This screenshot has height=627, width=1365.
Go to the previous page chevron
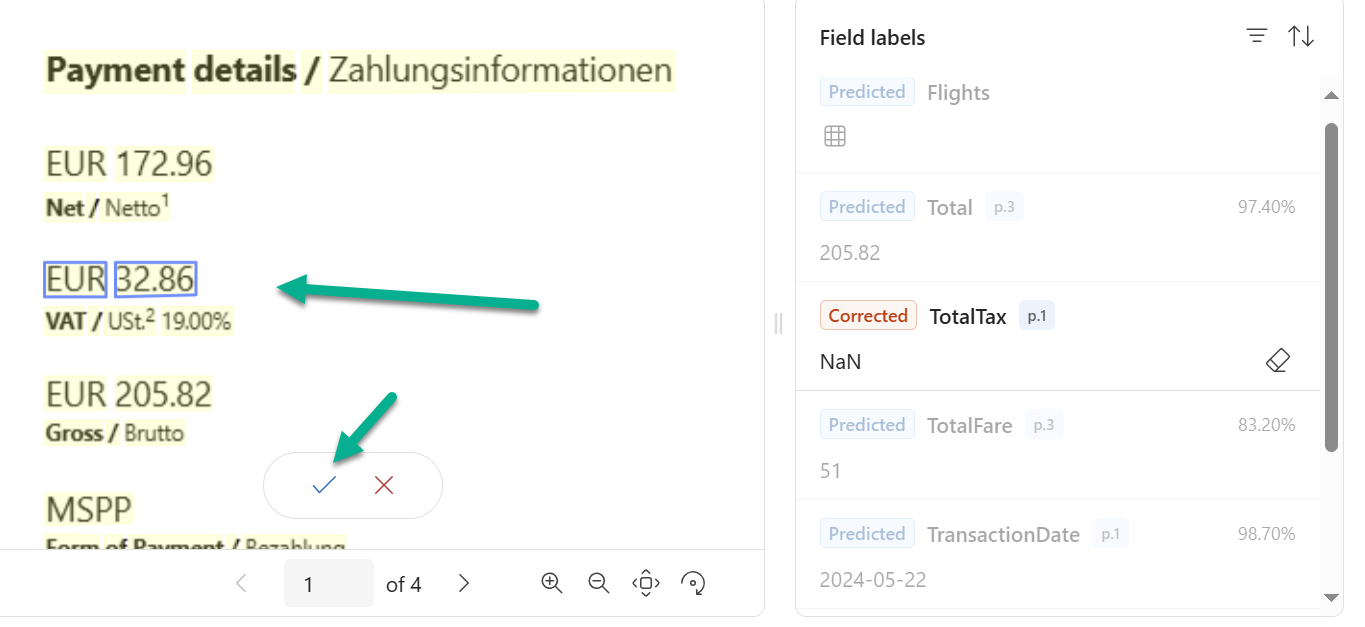coord(241,583)
